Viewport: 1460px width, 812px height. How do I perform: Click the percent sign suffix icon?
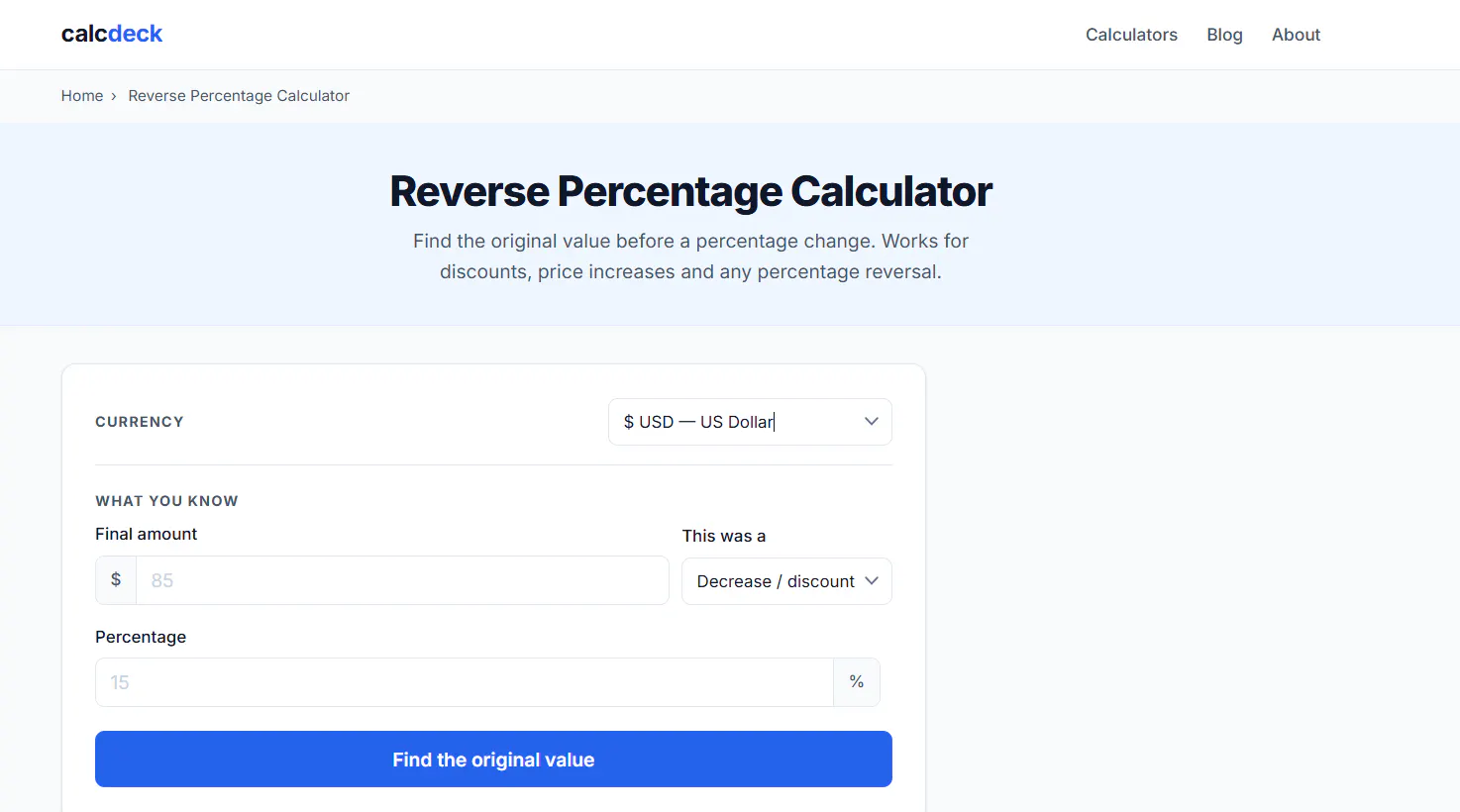click(857, 681)
